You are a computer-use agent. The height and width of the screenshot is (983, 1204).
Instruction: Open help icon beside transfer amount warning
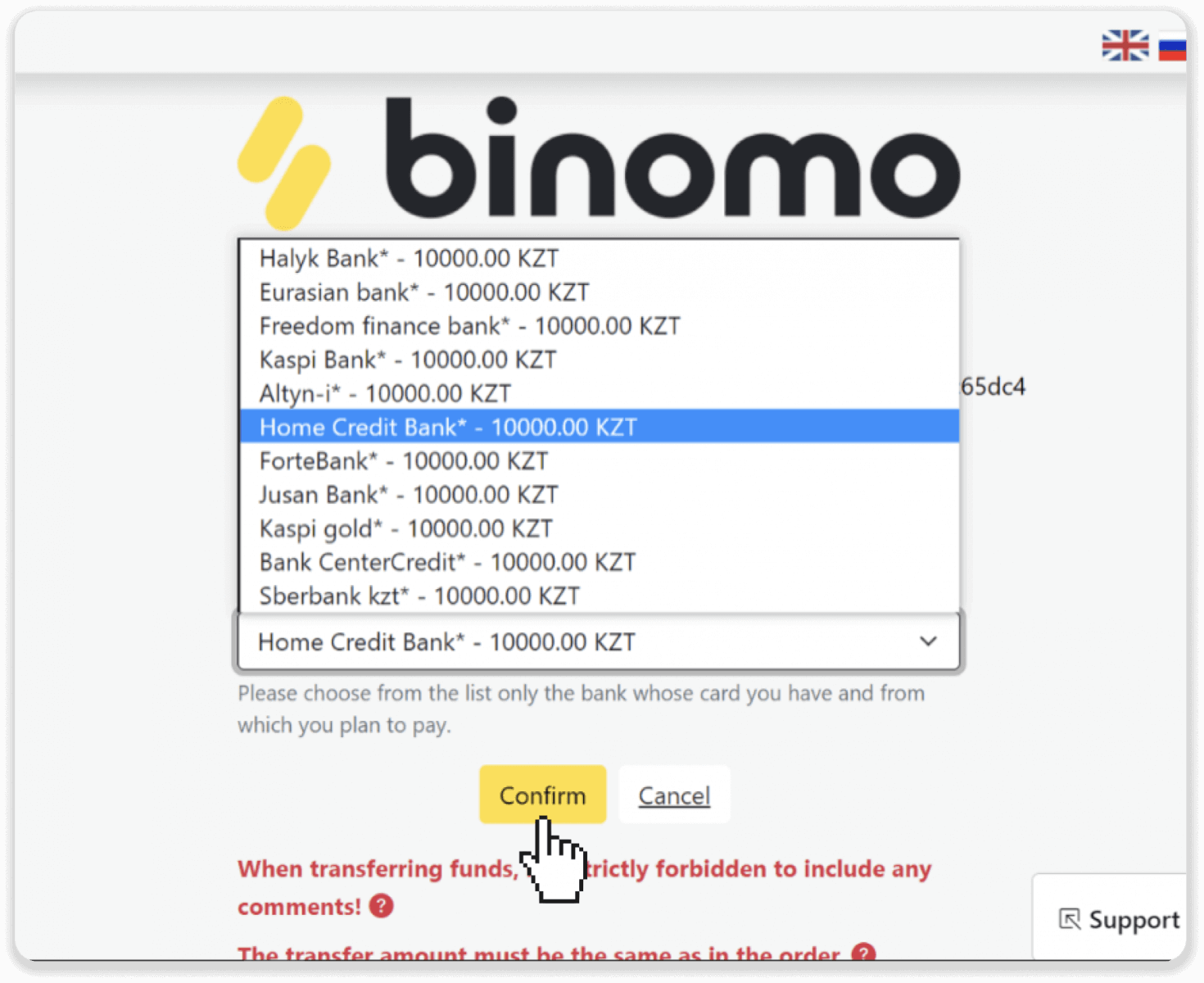(x=863, y=953)
